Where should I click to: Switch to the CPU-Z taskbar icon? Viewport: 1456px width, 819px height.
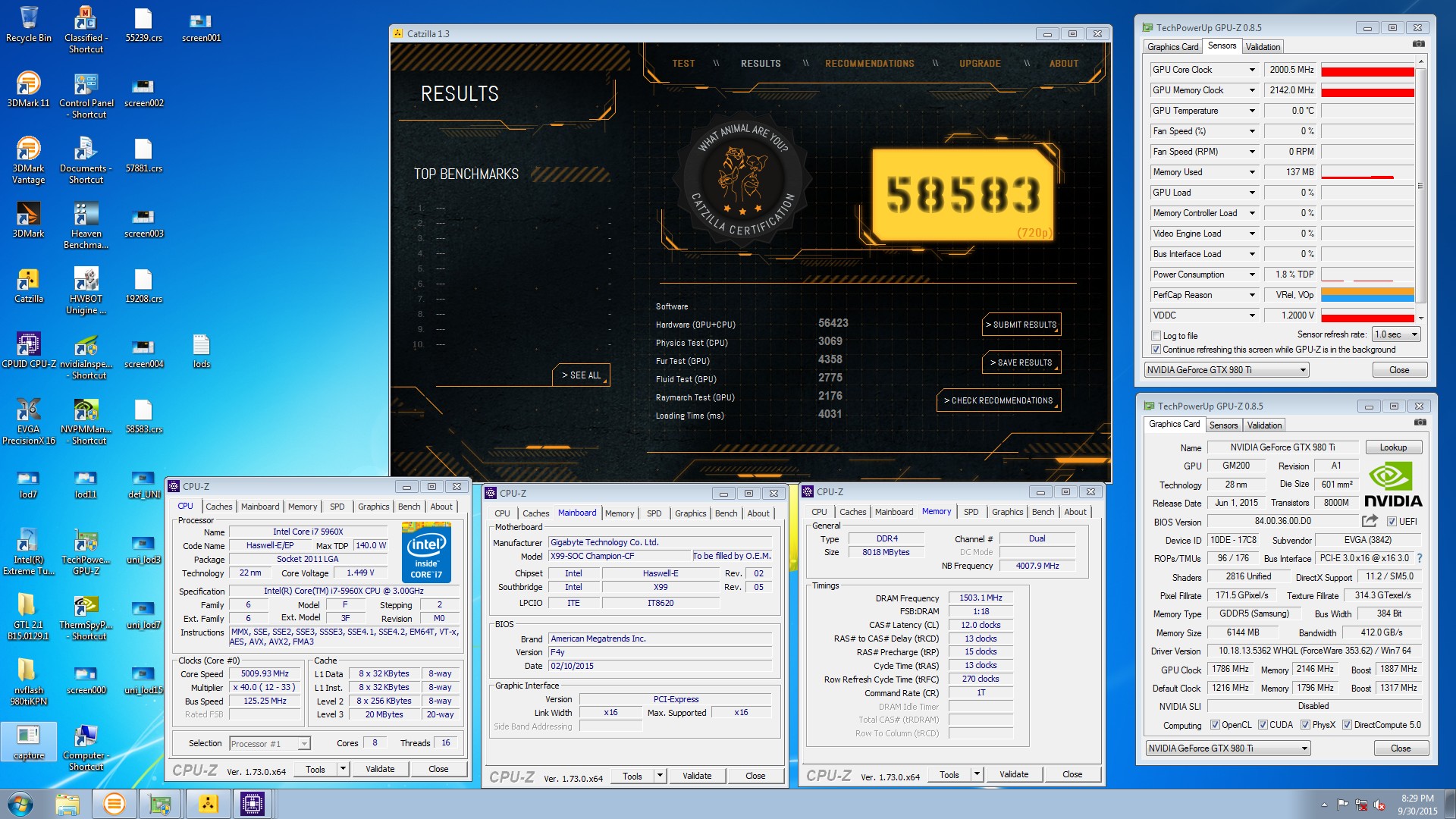click(x=253, y=803)
